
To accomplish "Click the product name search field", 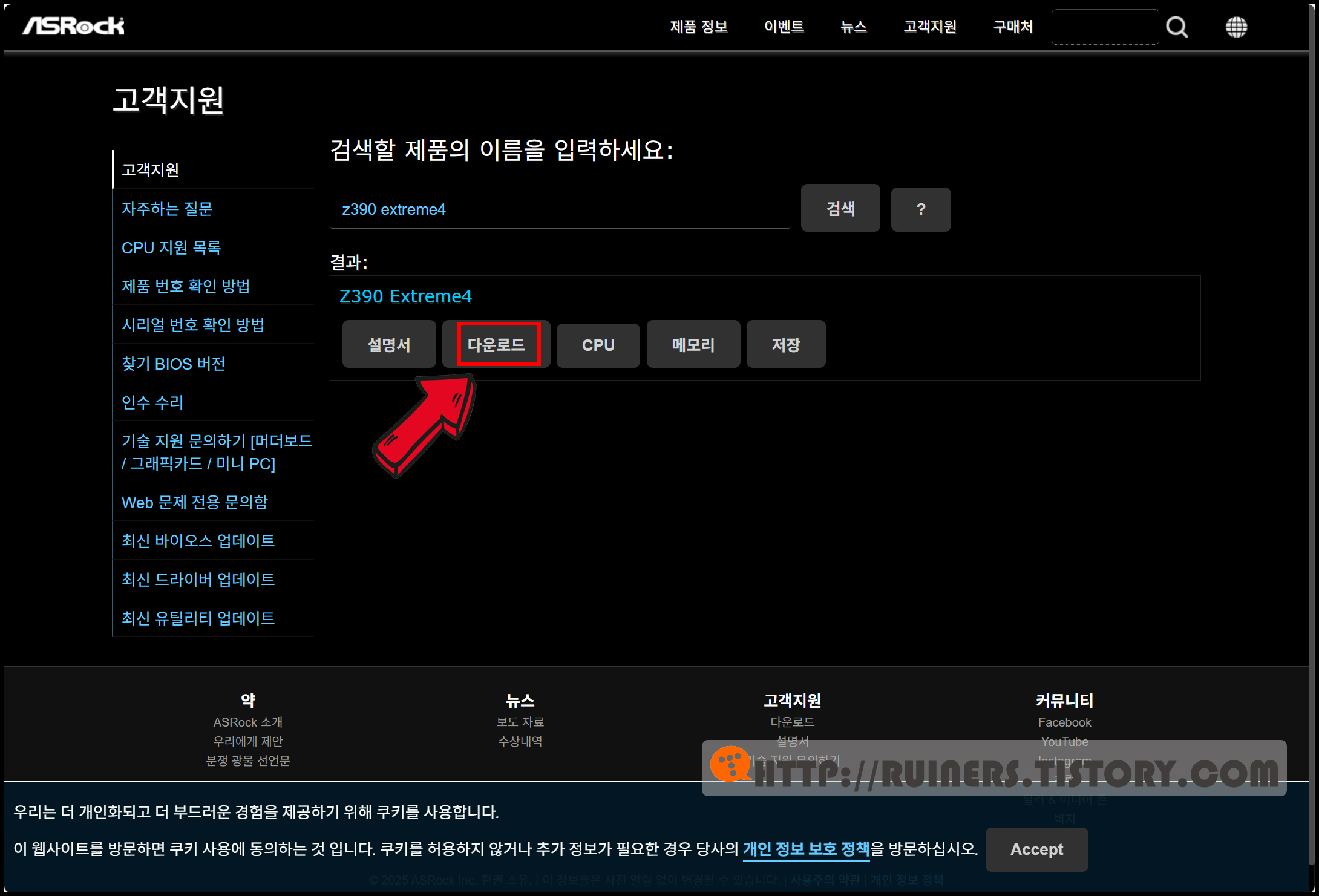I will [x=560, y=209].
